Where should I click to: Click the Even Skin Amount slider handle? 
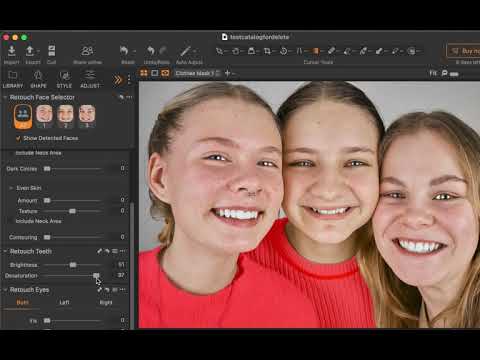pos(47,200)
